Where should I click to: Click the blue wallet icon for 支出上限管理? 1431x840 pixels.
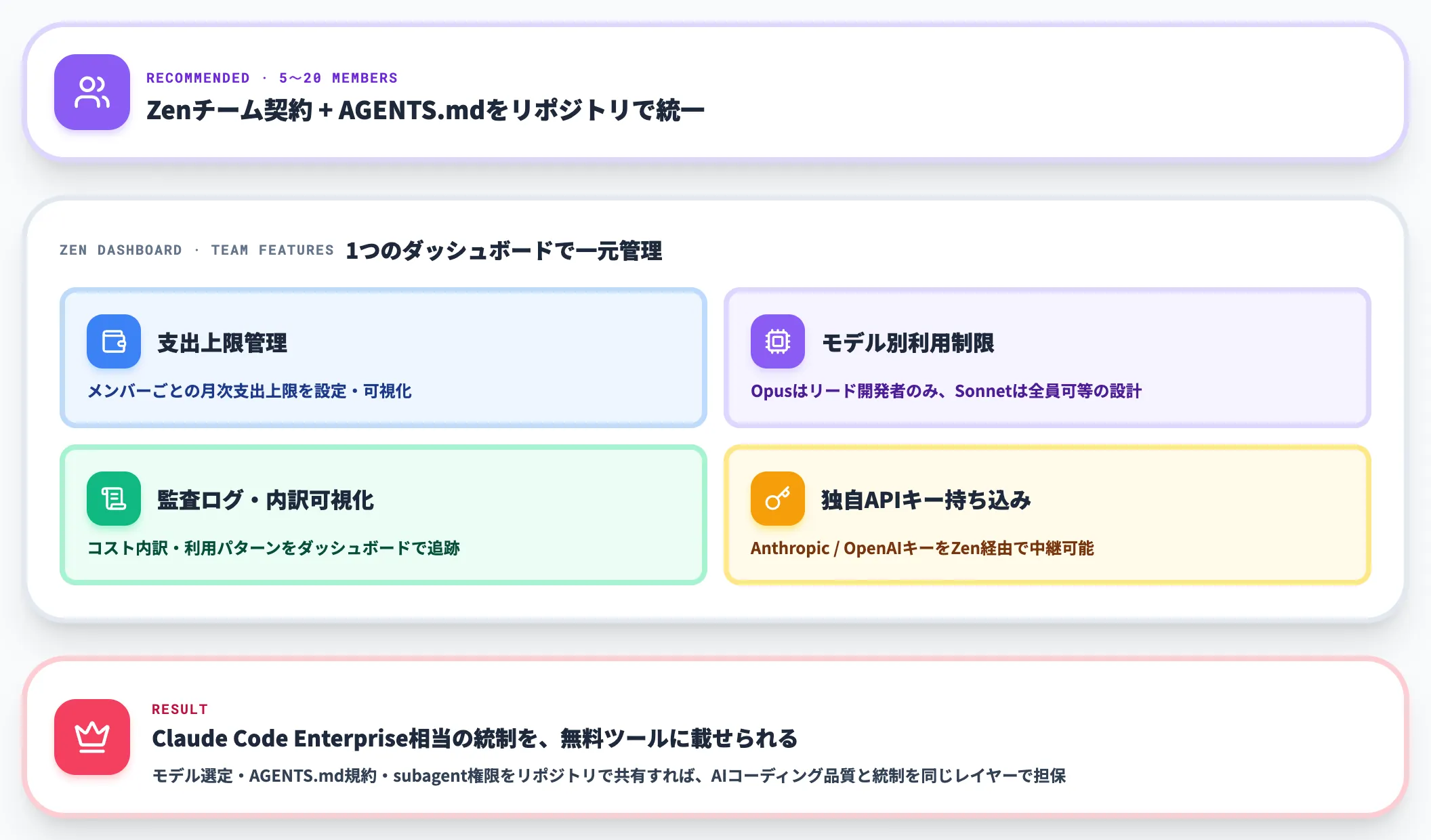tap(114, 341)
